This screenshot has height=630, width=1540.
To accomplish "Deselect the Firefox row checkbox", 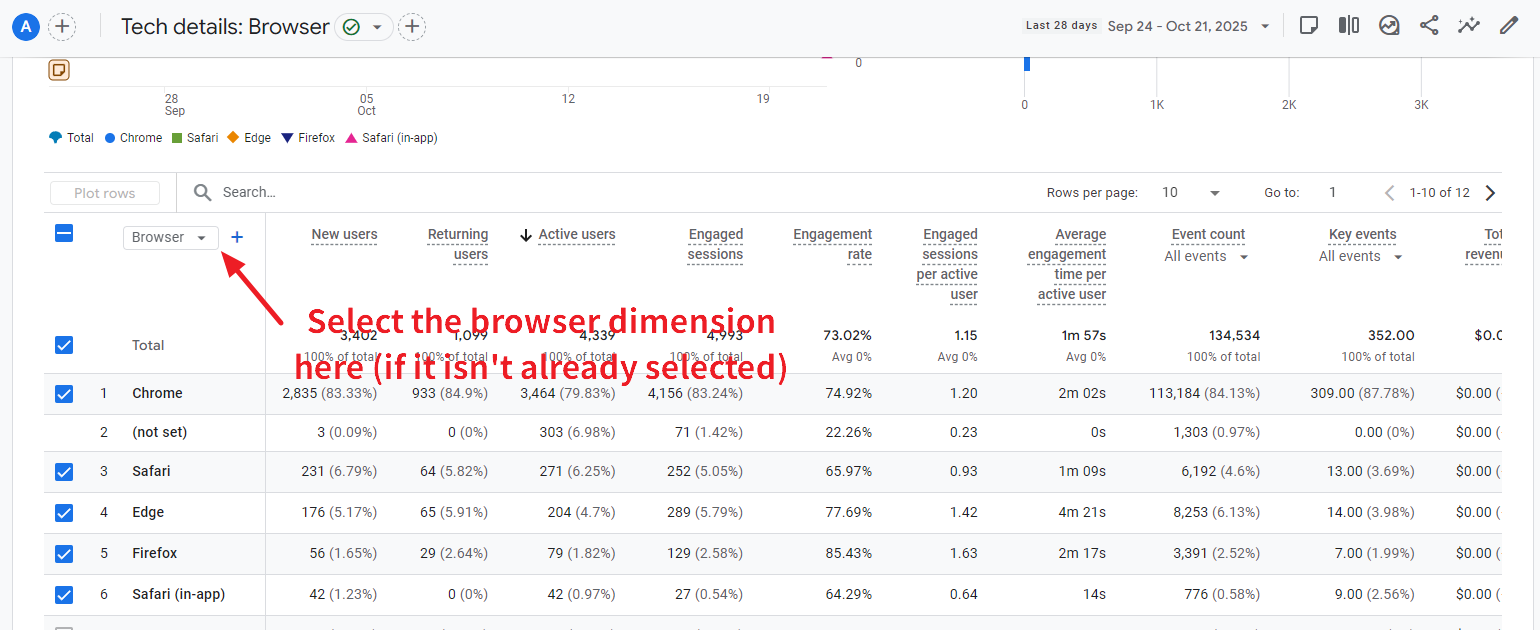I will click(64, 553).
